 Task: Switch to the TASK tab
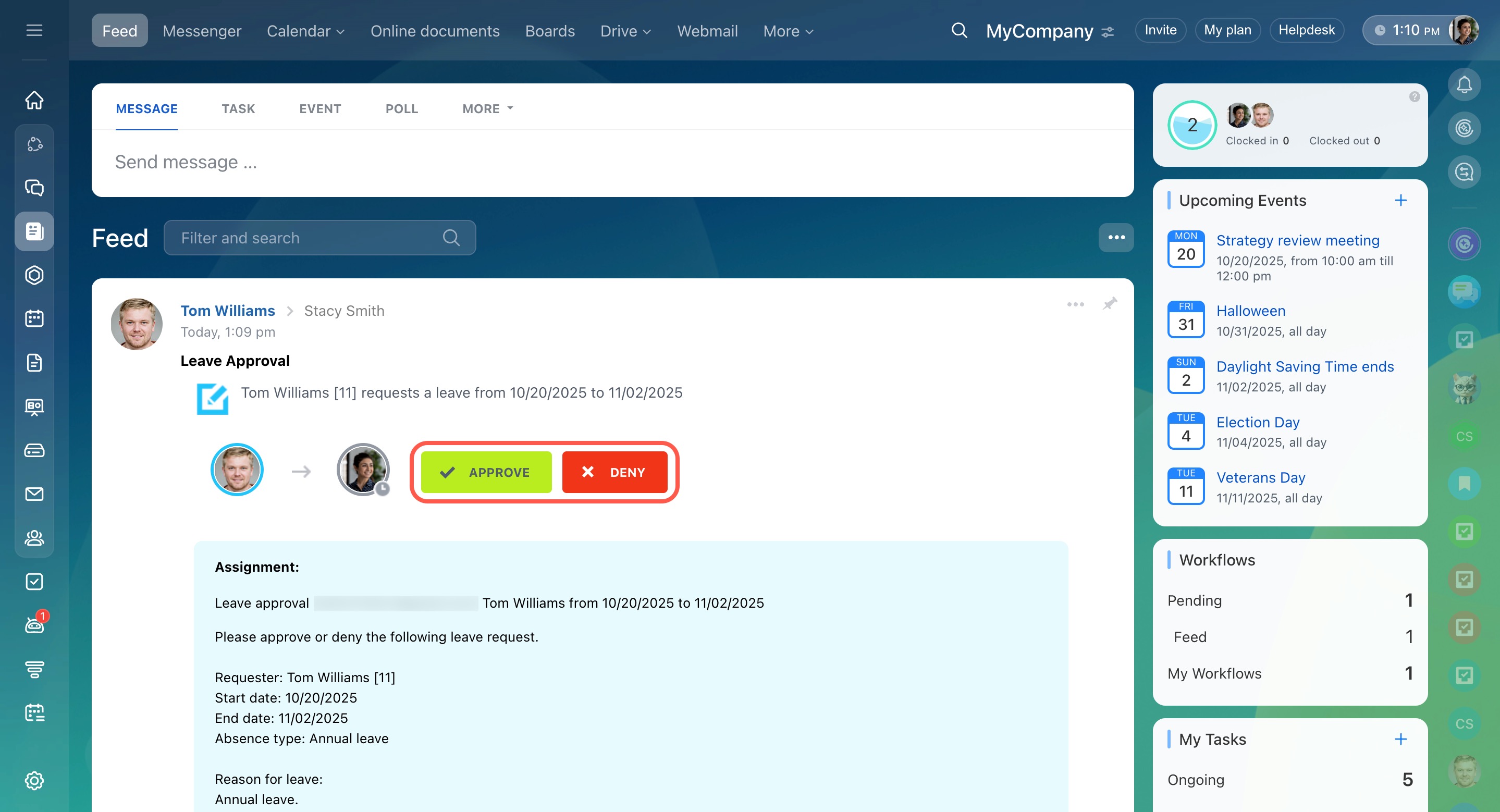tap(238, 109)
